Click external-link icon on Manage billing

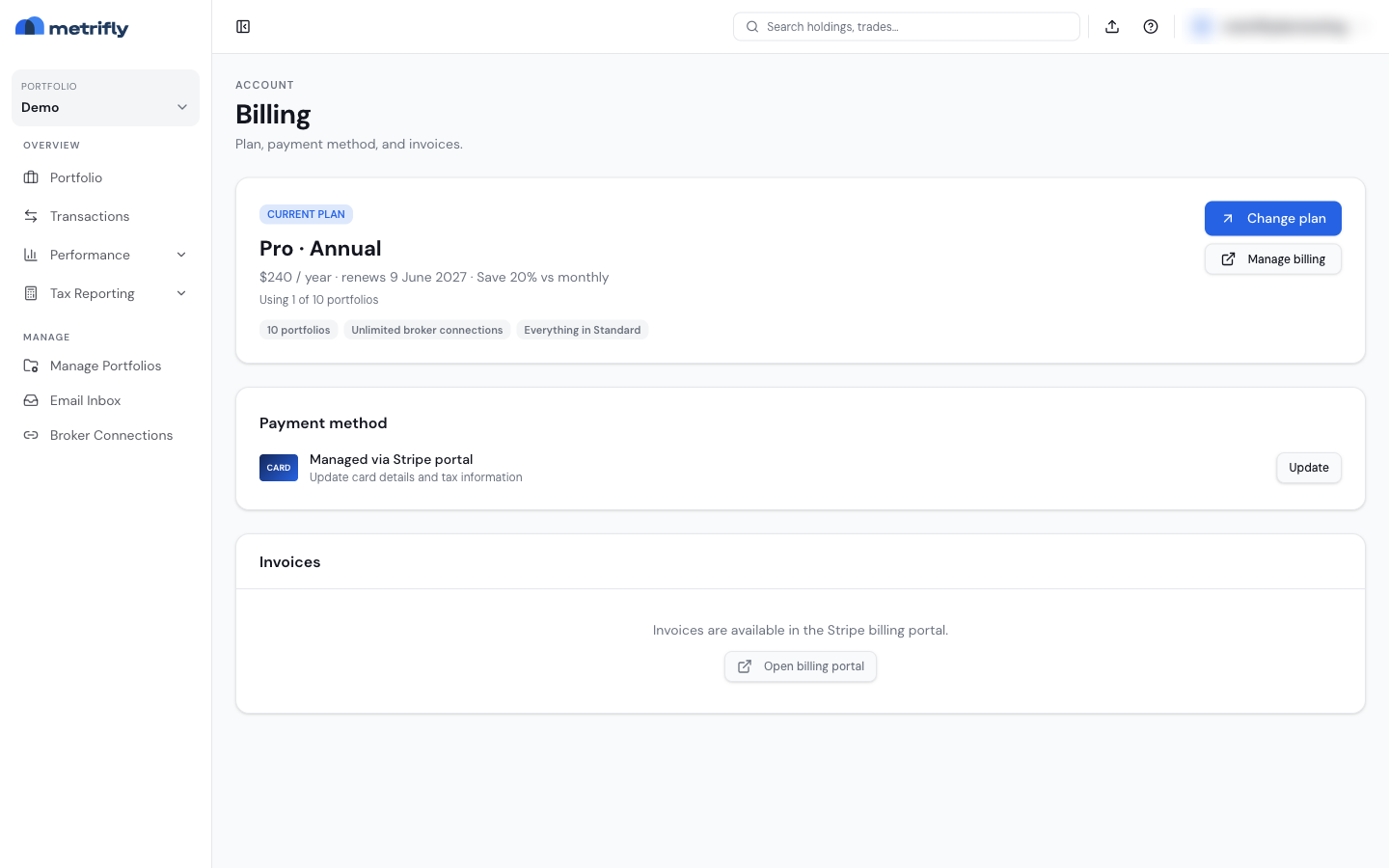point(1228,259)
